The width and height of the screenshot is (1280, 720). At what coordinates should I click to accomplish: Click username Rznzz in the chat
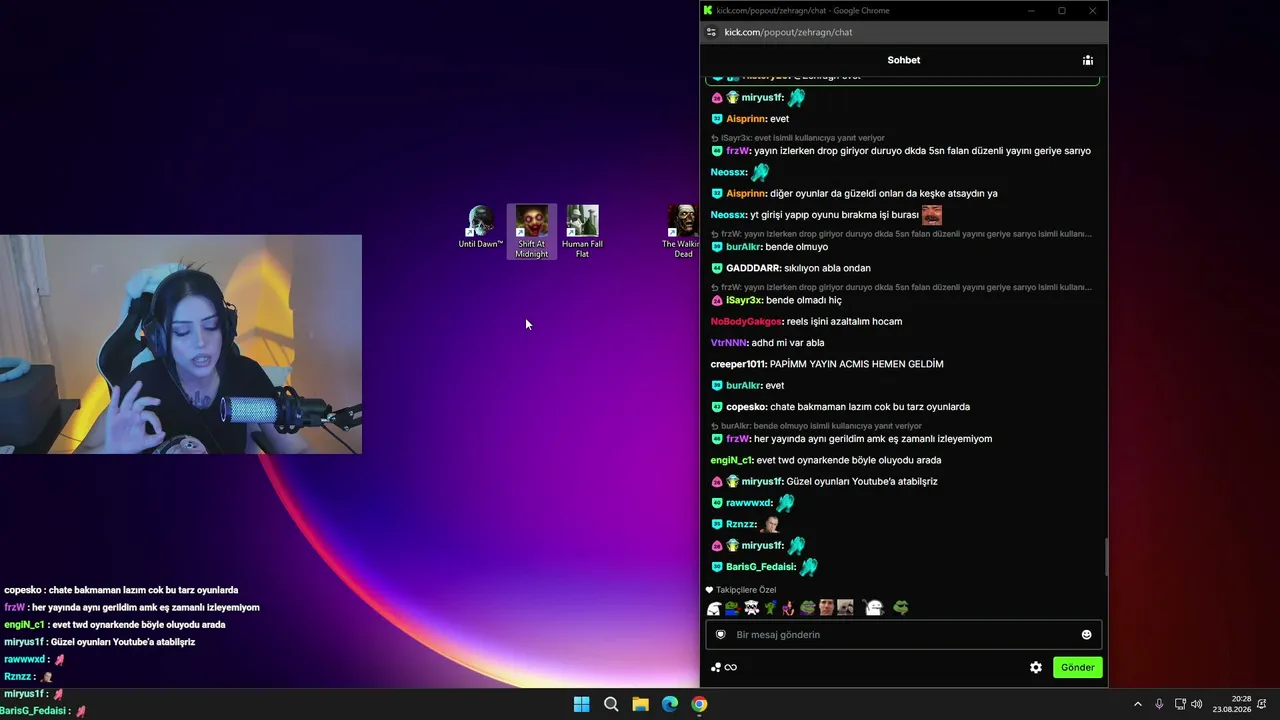pyautogui.click(x=741, y=524)
